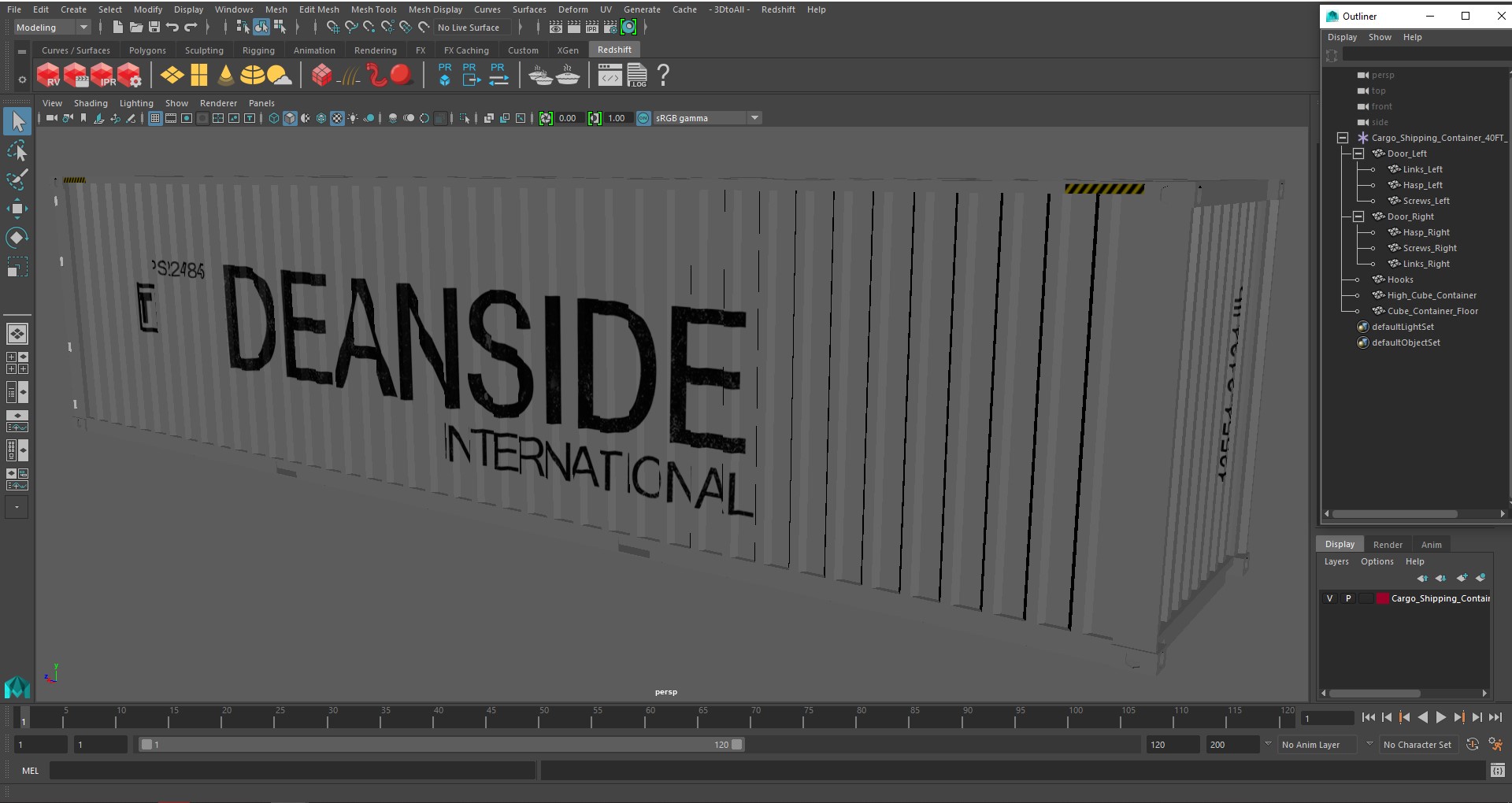Open the Render tab in layer editor
Screen dimensions: 1512x803
pyautogui.click(x=1388, y=545)
